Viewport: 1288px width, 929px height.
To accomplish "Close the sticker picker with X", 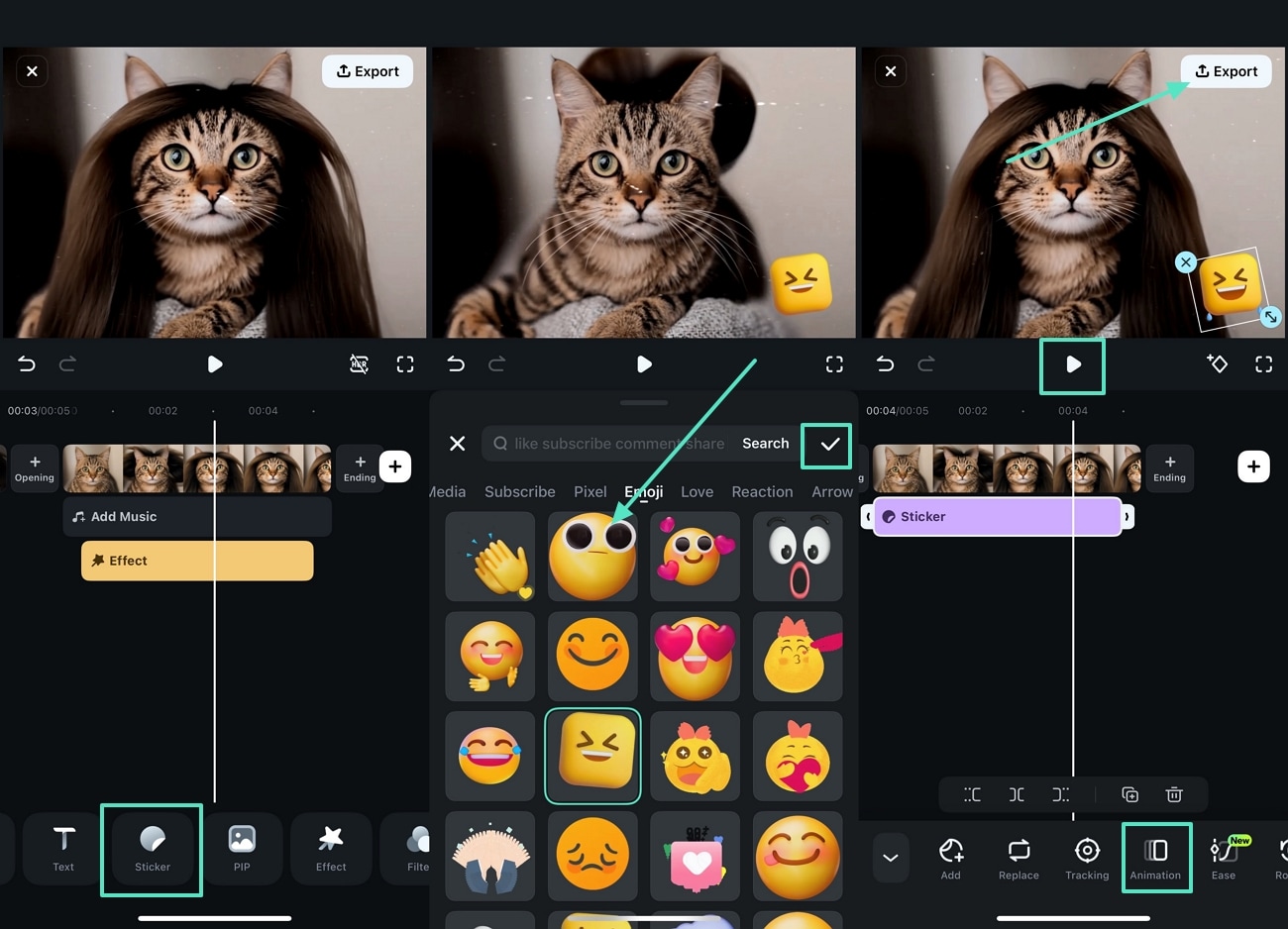I will point(457,444).
